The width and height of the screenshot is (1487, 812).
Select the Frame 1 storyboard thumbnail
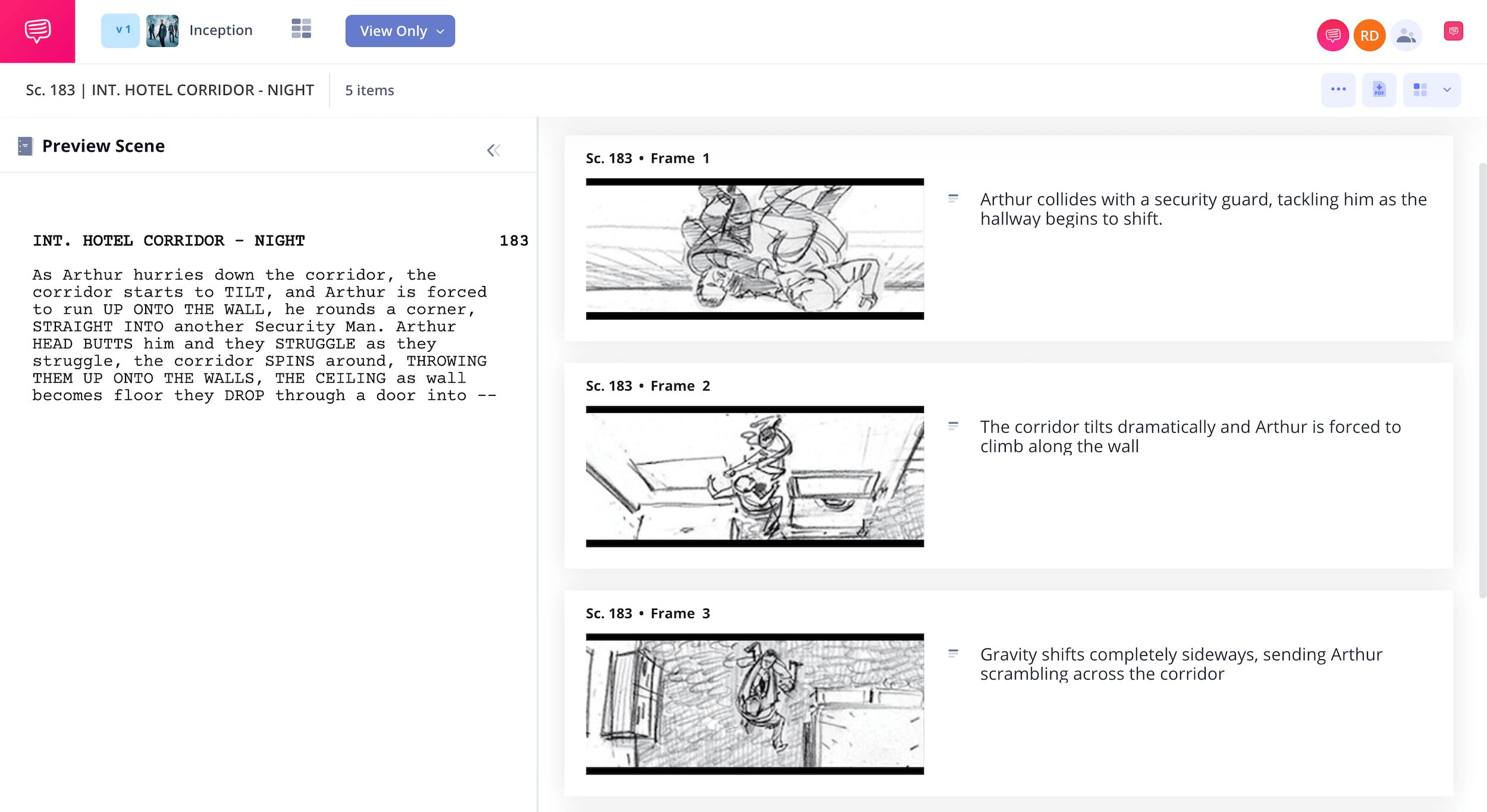point(754,248)
